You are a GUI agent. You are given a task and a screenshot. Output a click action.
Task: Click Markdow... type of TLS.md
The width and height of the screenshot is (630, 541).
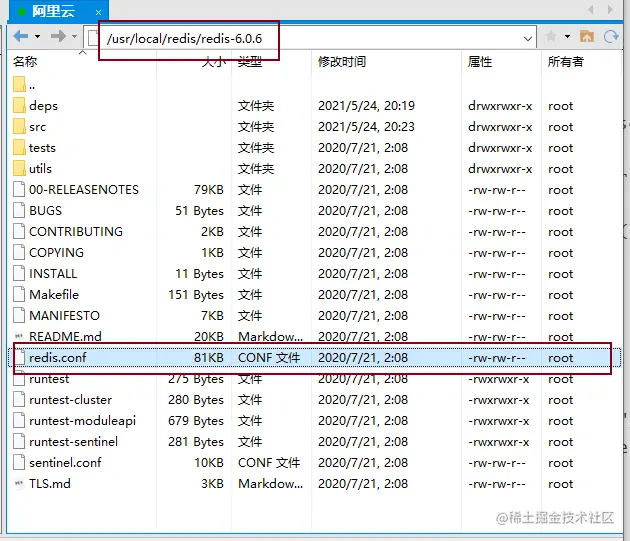[x=270, y=483]
